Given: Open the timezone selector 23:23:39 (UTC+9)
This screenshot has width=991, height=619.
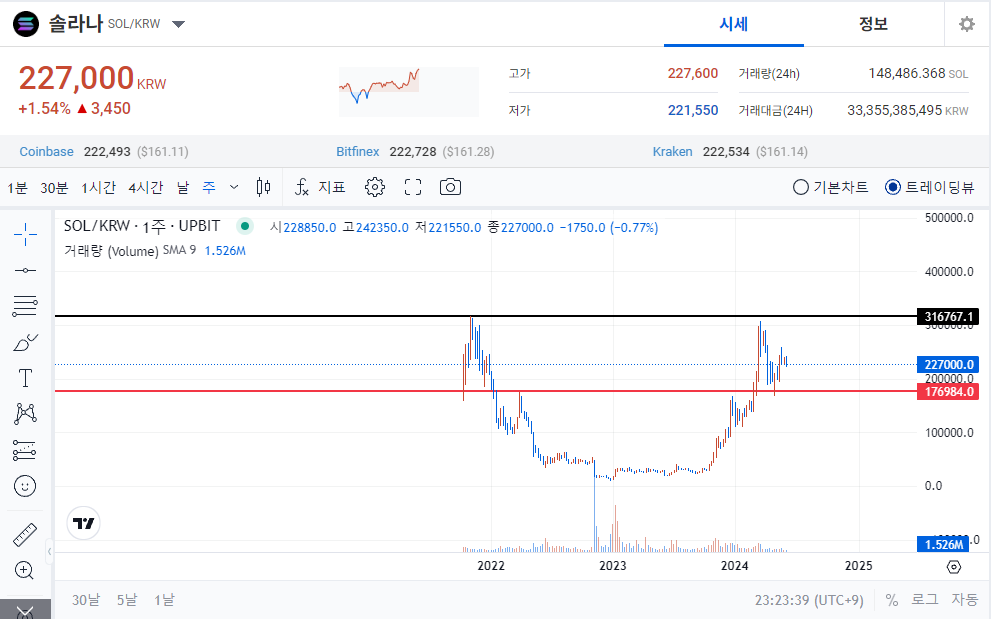Looking at the screenshot, I should 809,599.
